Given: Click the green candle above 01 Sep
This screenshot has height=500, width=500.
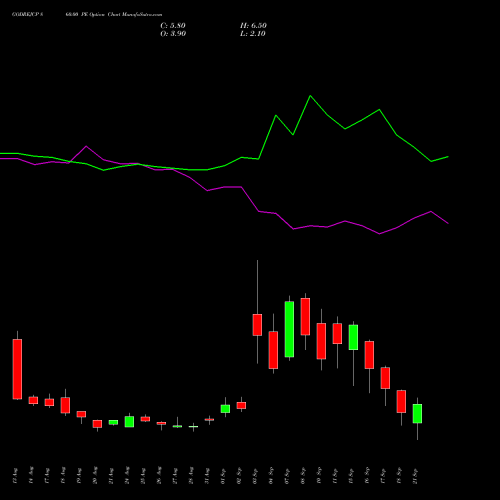Looking at the screenshot, I should click(225, 409).
